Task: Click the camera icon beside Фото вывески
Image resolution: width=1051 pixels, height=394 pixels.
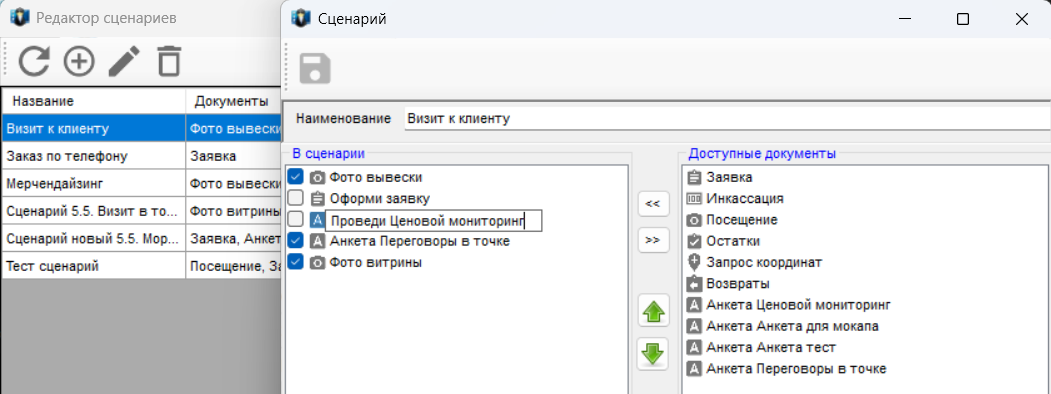Action: (318, 178)
